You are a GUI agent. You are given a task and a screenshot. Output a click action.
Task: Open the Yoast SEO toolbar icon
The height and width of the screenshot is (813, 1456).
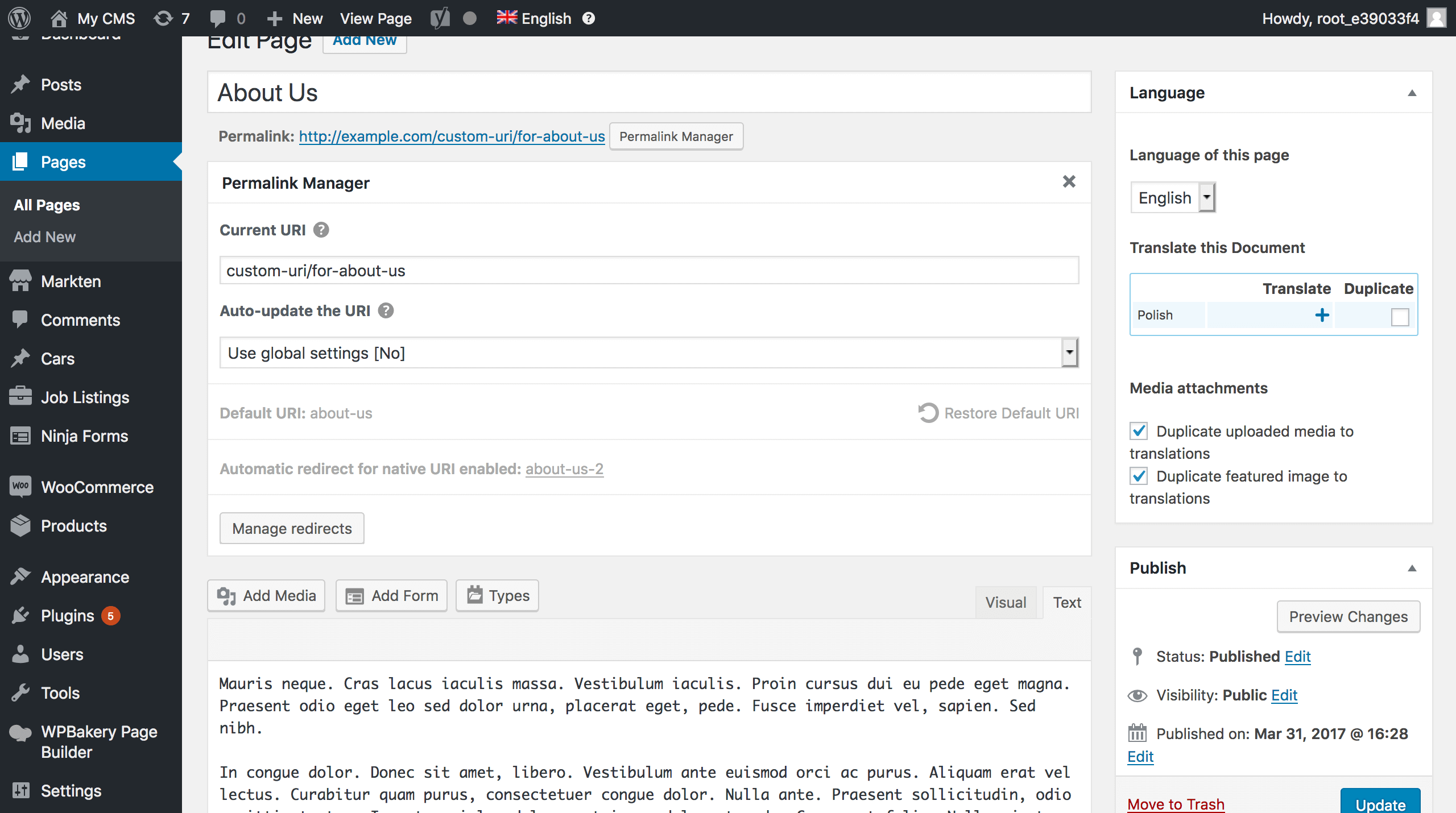440,18
